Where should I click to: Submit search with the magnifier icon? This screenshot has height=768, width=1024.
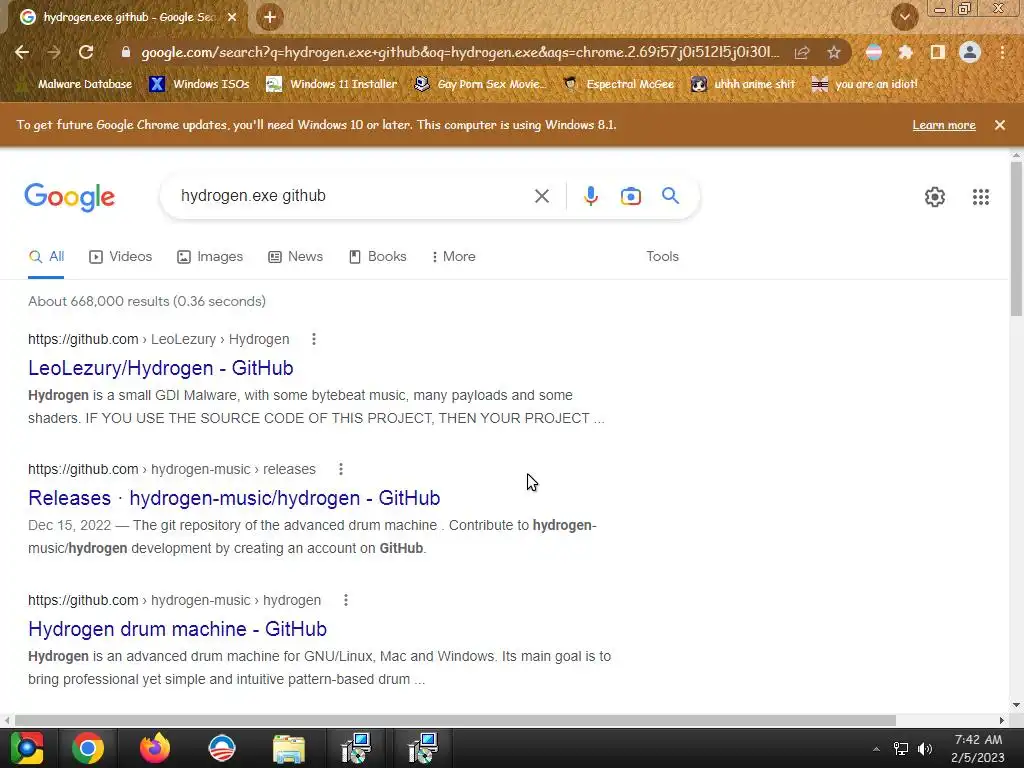(x=670, y=195)
